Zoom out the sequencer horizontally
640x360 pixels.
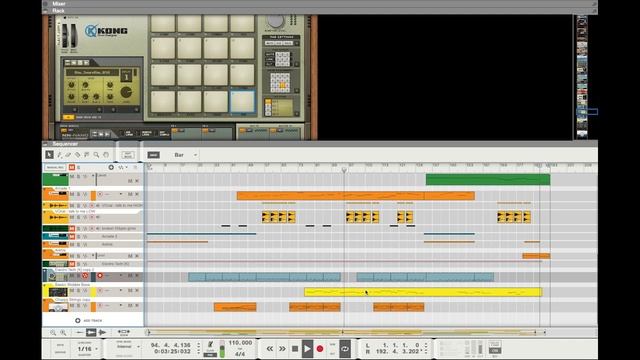[53, 333]
